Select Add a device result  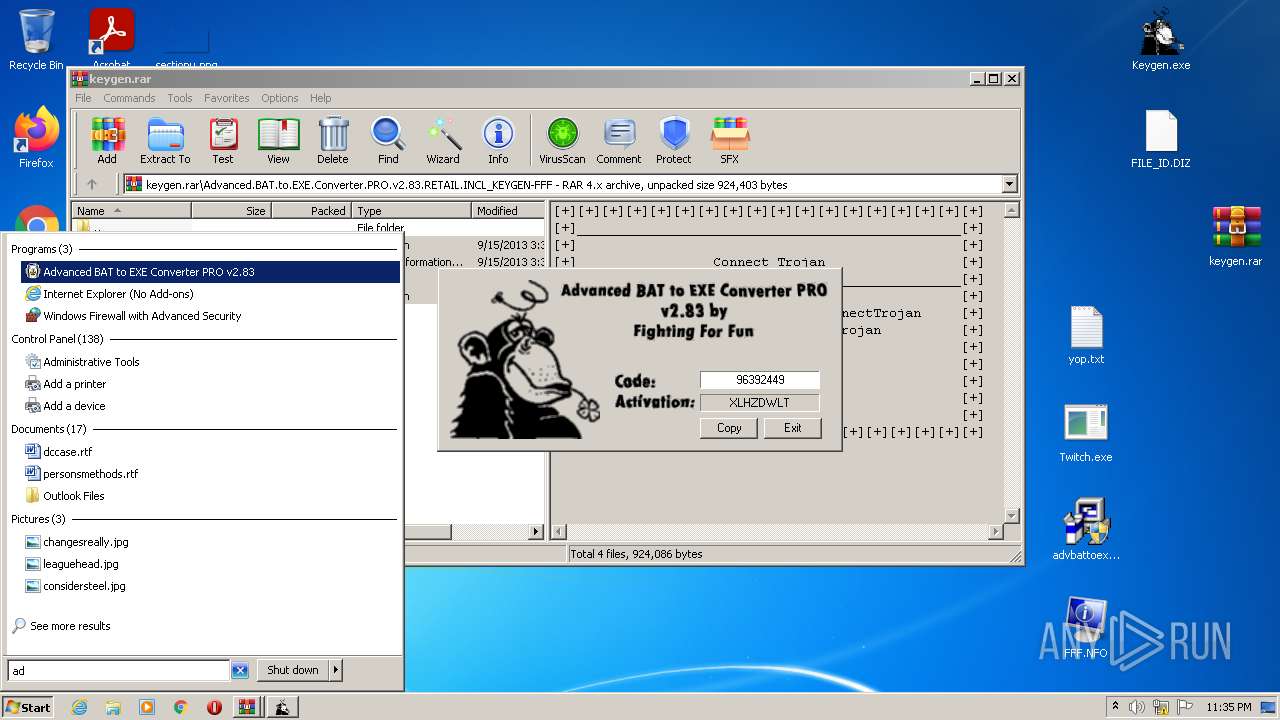point(210,406)
